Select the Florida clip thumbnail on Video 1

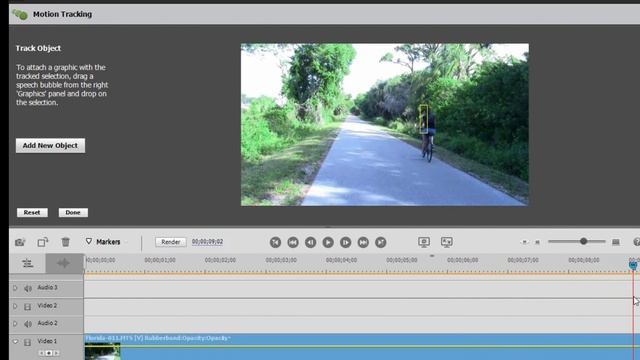[x=102, y=352]
